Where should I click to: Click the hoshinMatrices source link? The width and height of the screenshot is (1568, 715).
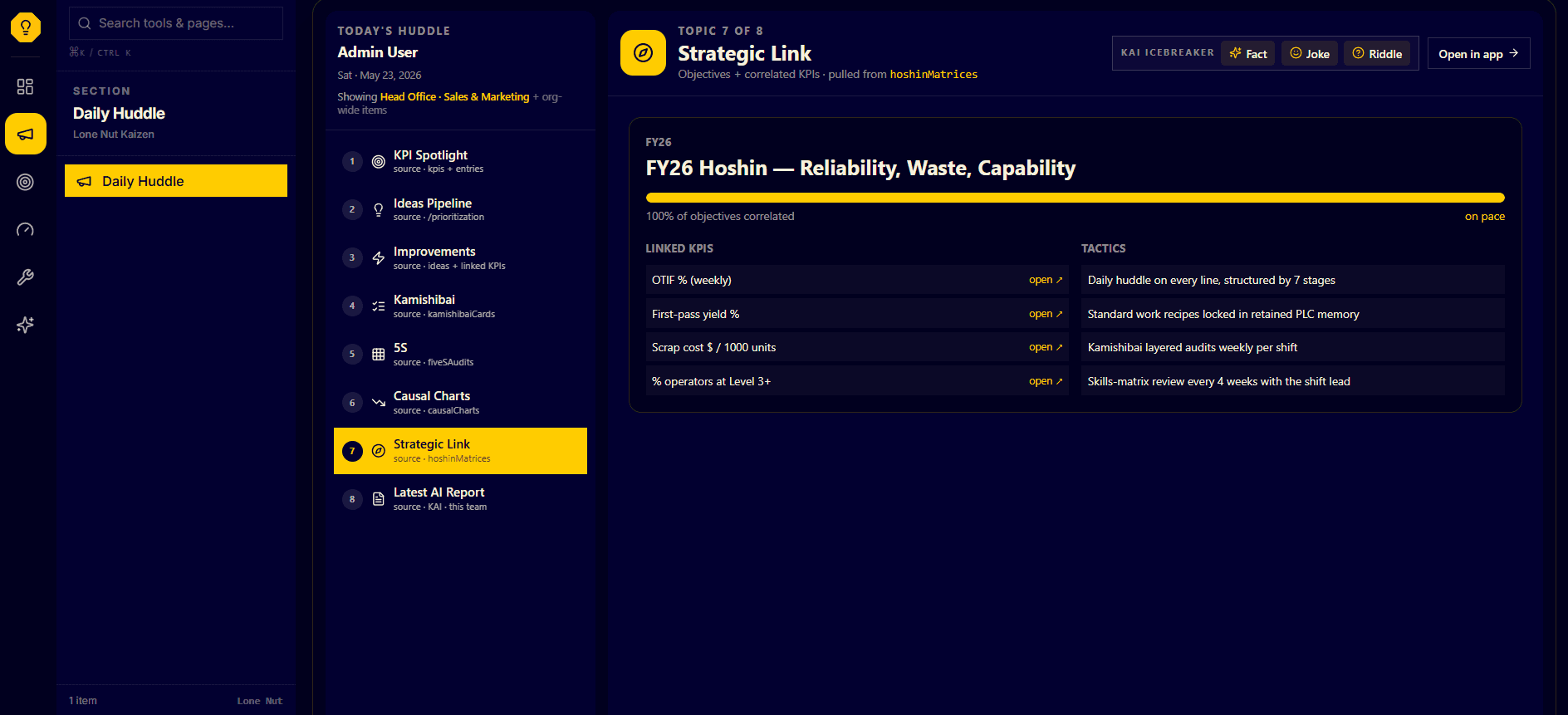(x=933, y=74)
